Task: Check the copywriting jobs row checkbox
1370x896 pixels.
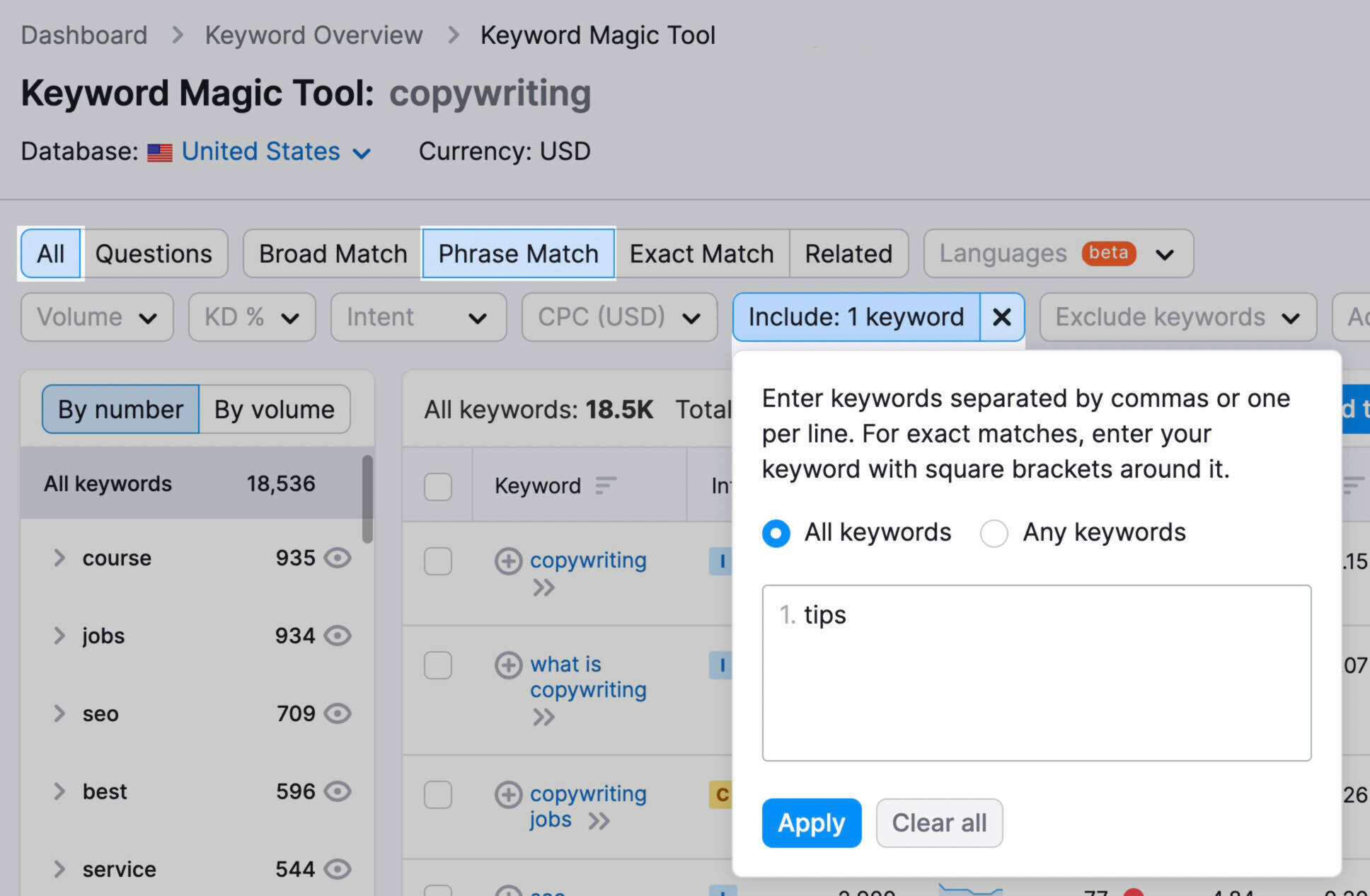Action: (x=438, y=795)
